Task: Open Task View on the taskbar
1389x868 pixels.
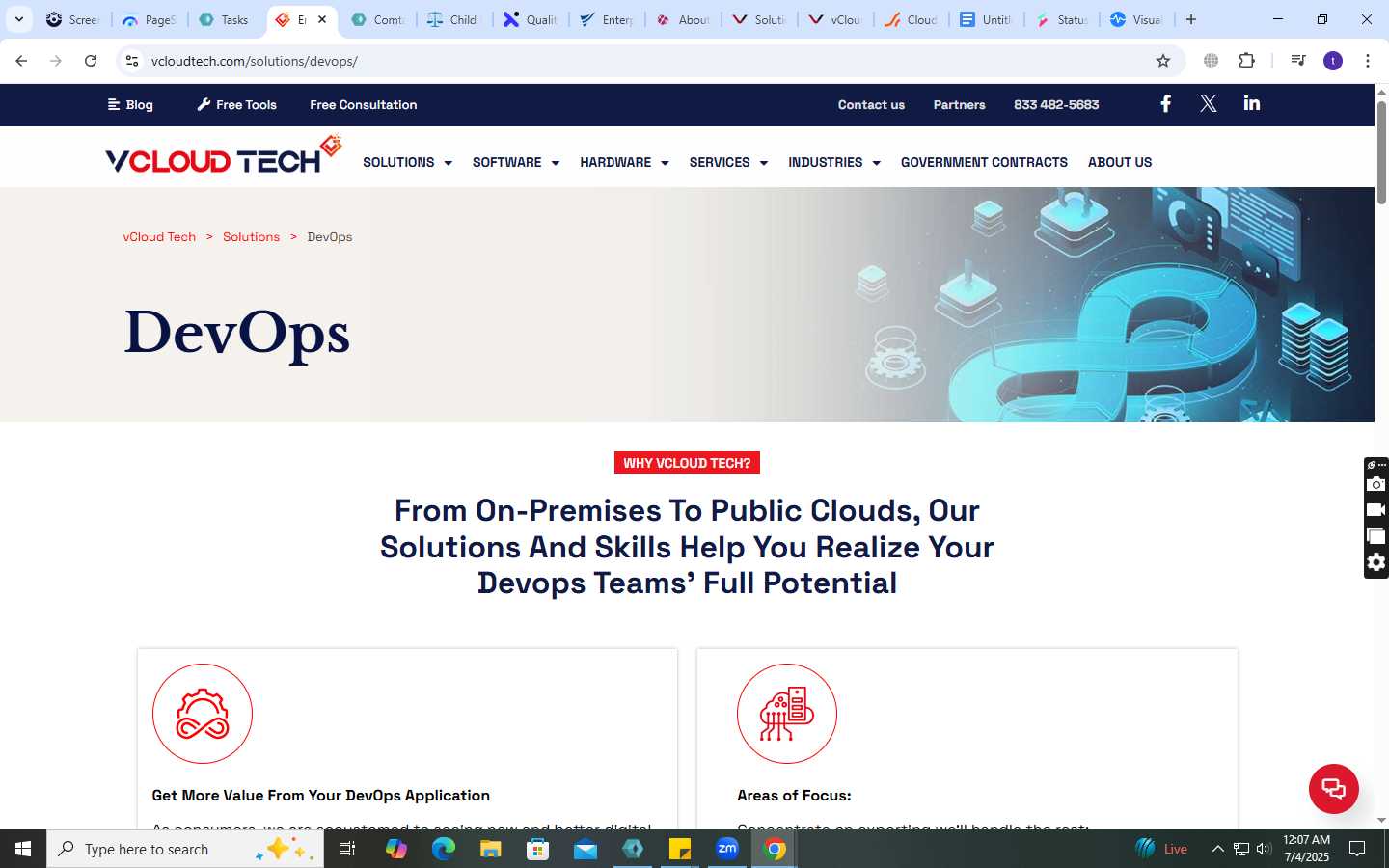Action: [x=347, y=849]
